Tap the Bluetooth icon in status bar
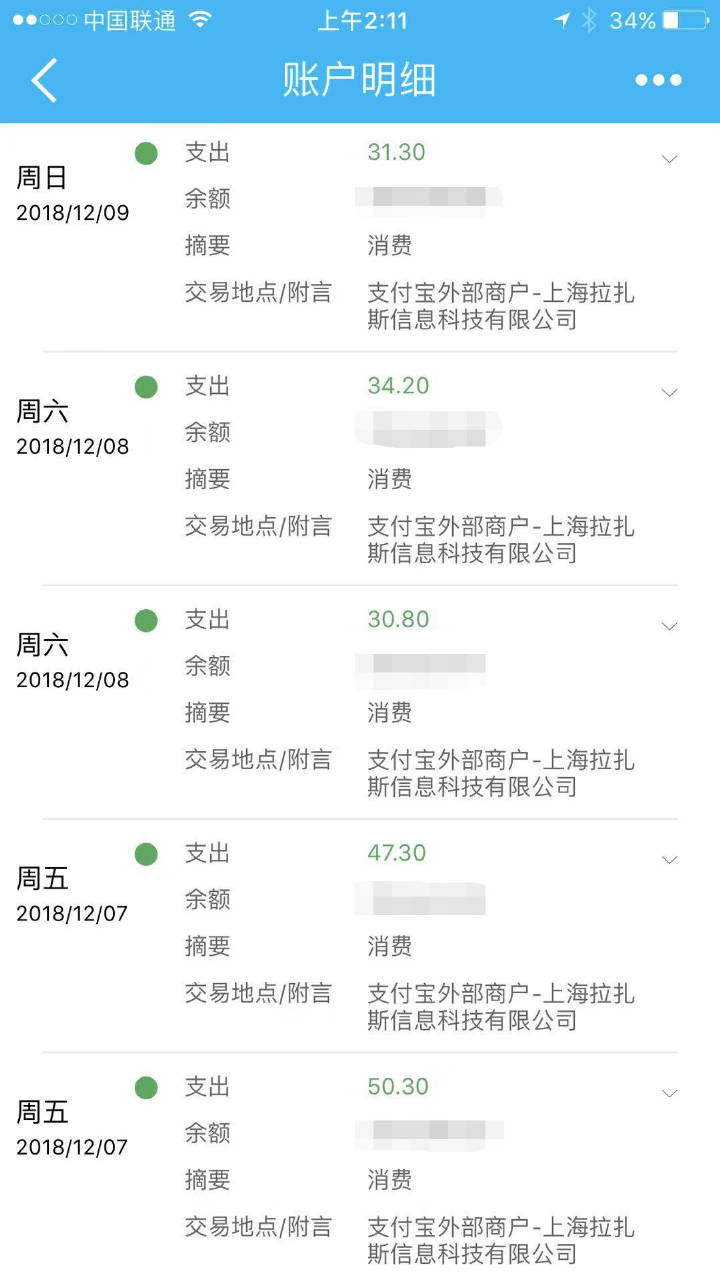This screenshot has width=720, height=1281. tap(589, 20)
